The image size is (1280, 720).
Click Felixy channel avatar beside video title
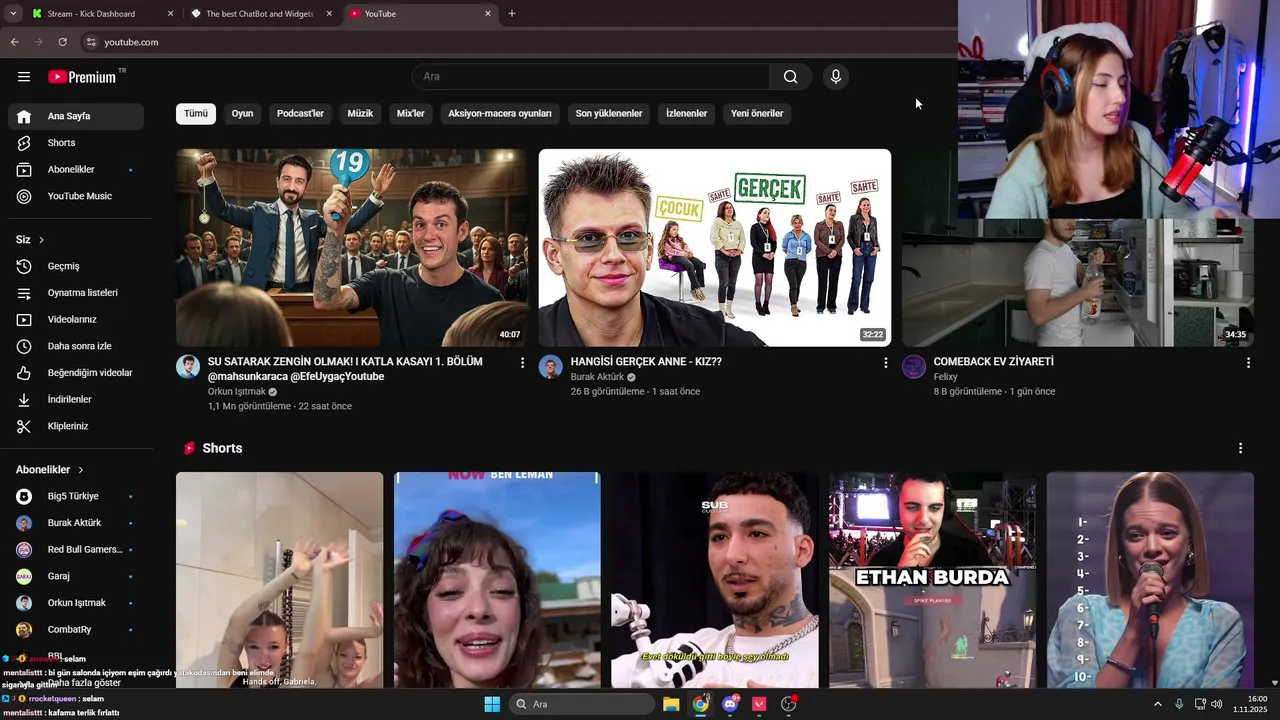914,366
